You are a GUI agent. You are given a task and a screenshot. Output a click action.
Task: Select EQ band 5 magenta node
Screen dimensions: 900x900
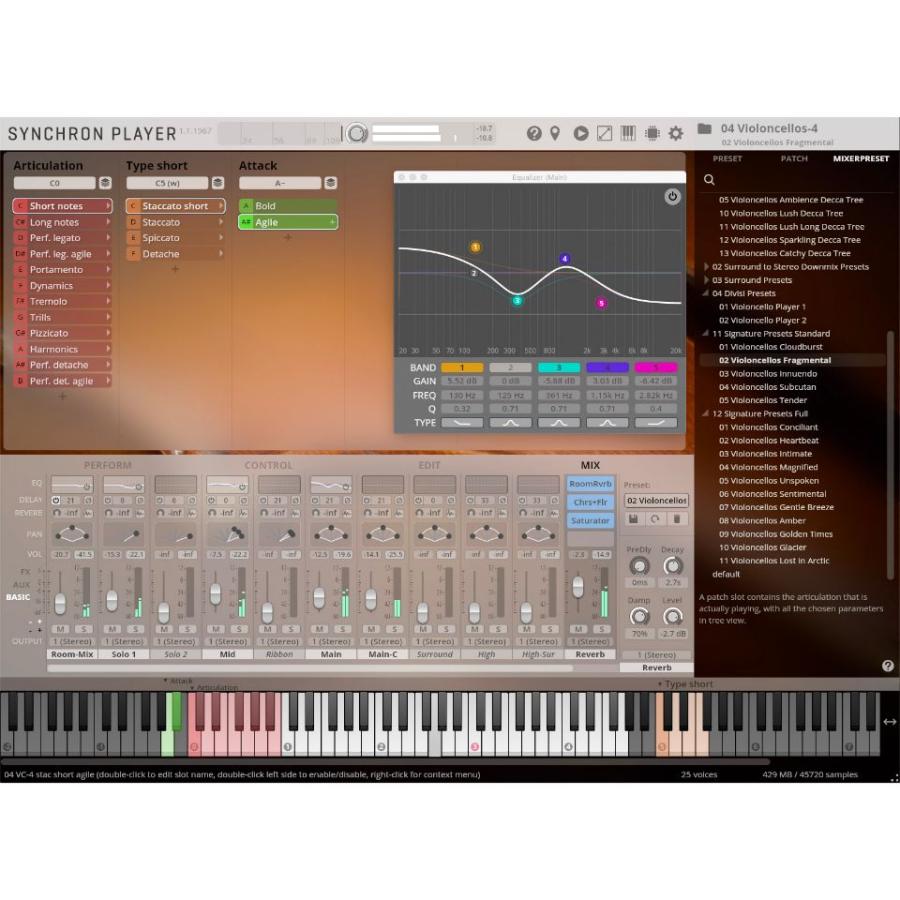[601, 303]
